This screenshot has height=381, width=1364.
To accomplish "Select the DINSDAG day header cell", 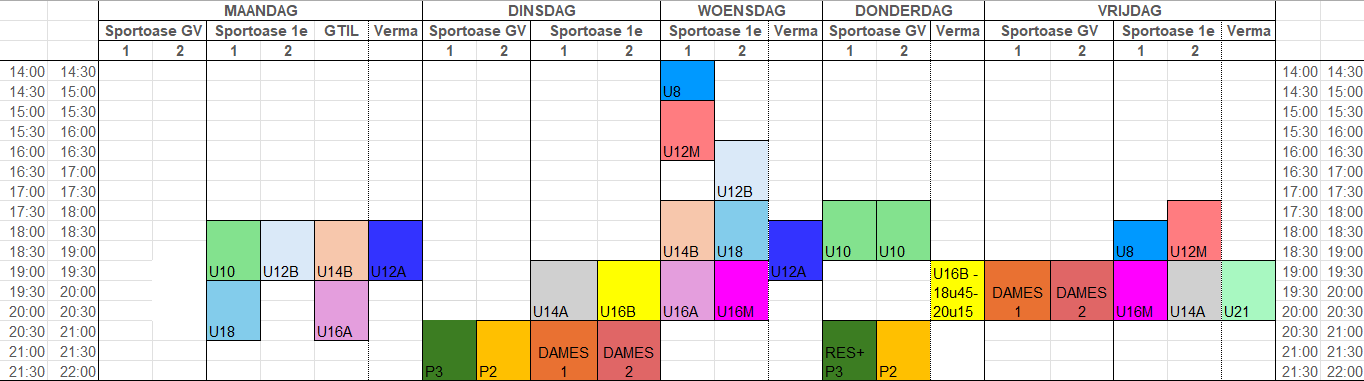I will [x=541, y=10].
